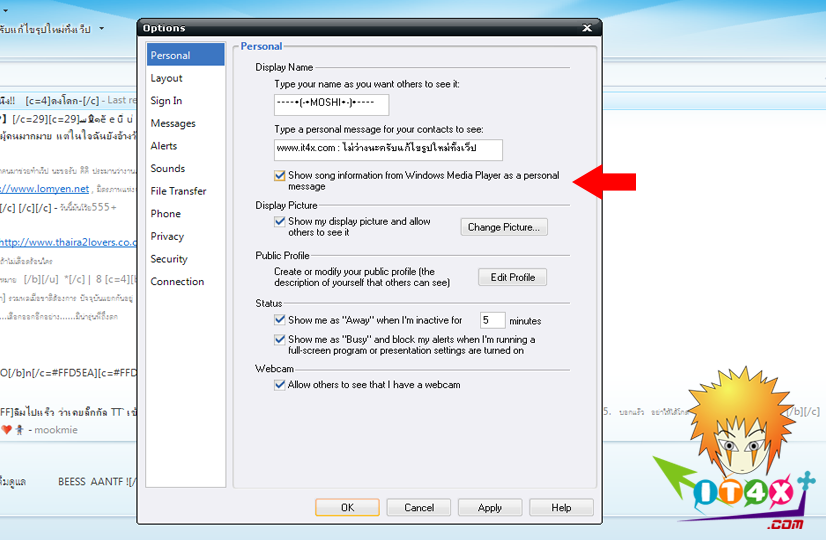Click the Edit Profile button

click(513, 277)
